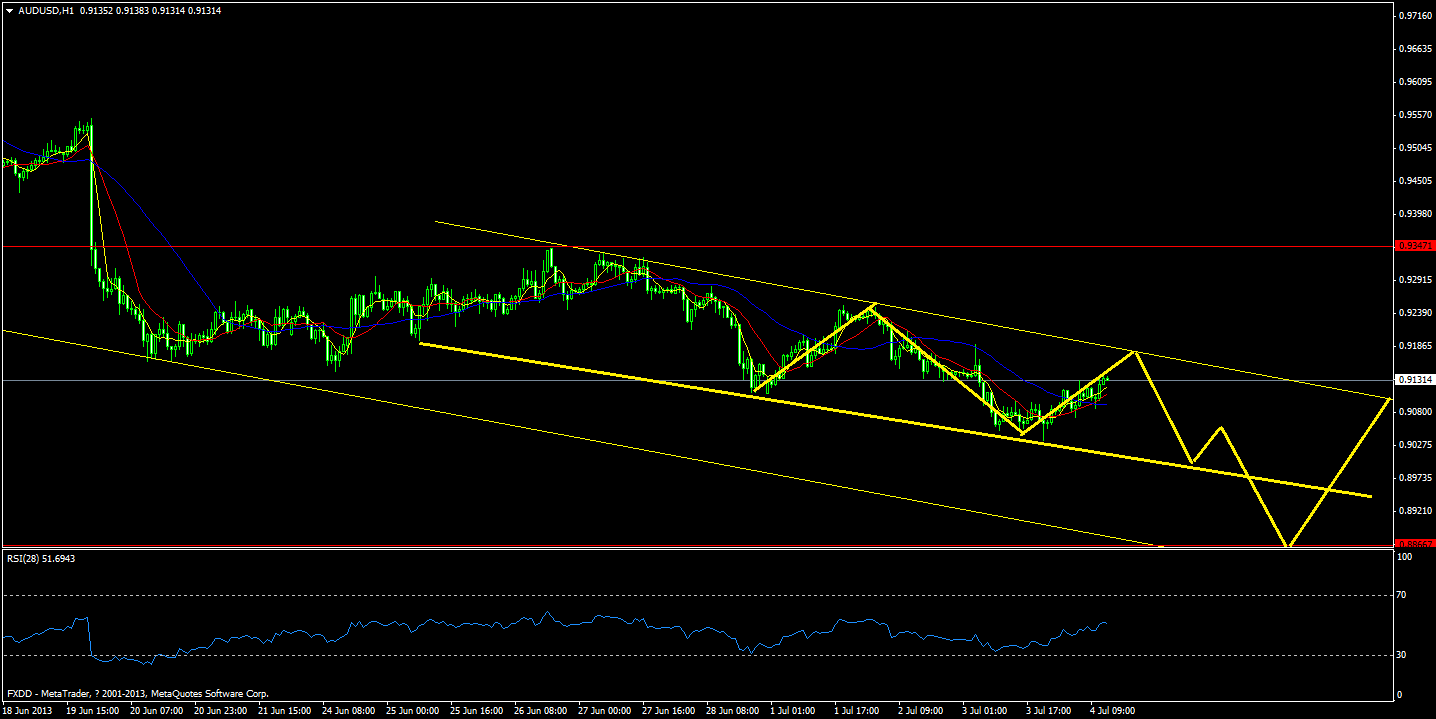1436x719 pixels.
Task: Click the 20 Jun 07:00 time label
Action: pos(156,710)
